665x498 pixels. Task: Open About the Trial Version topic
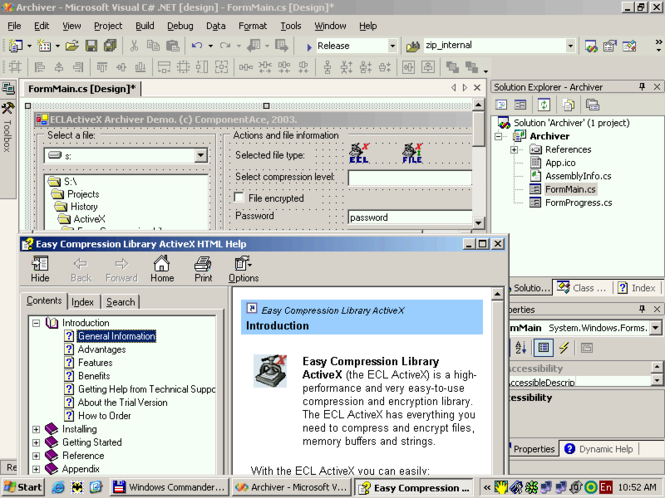(x=123, y=403)
